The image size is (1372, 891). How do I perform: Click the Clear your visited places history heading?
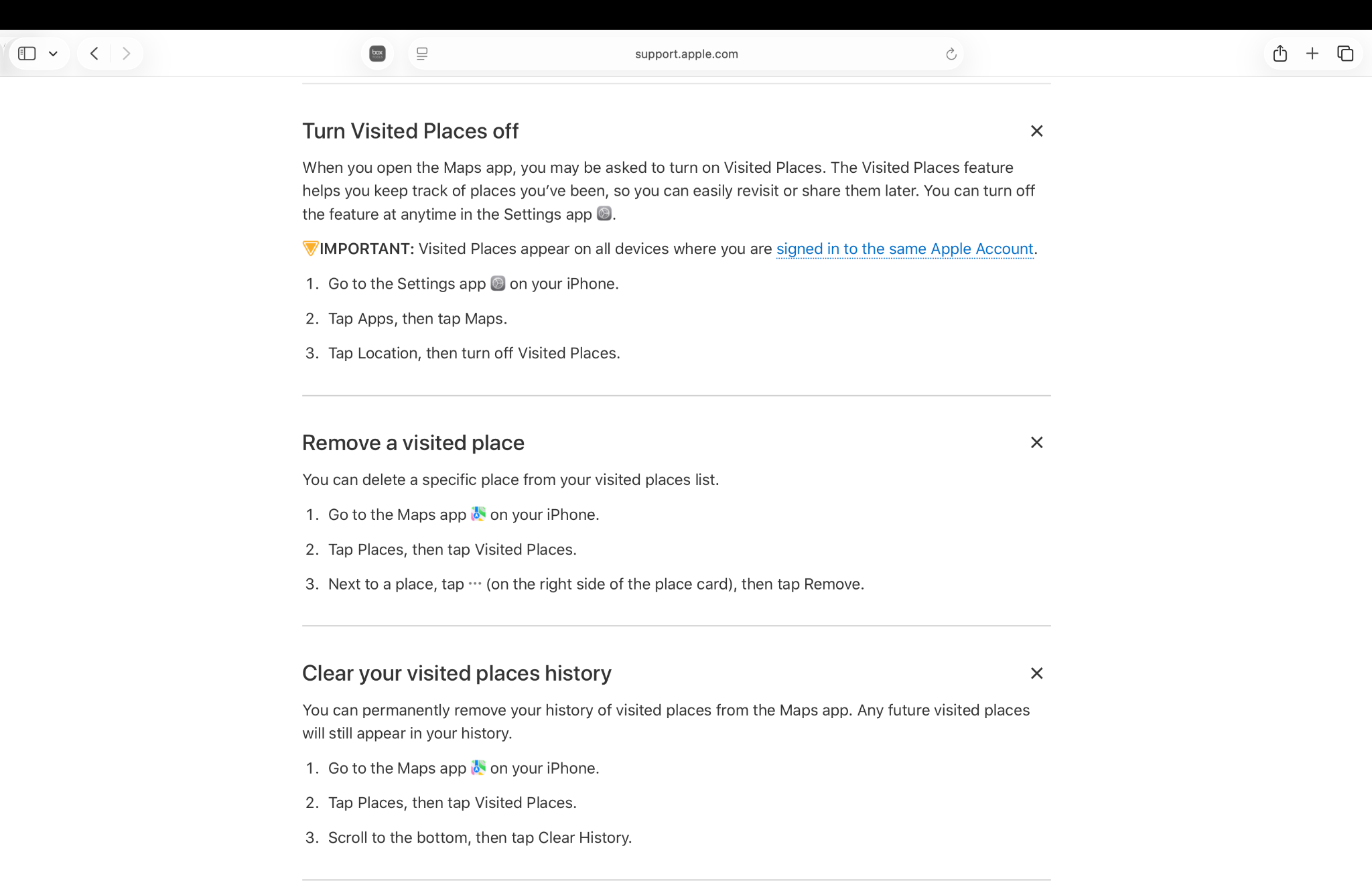[456, 673]
